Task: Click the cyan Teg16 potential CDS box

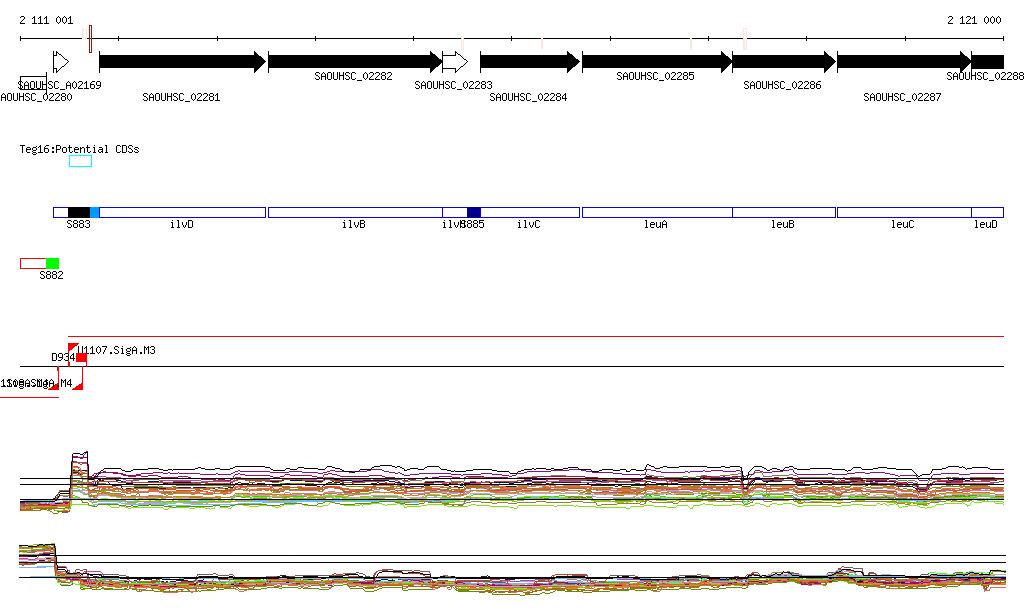Action: pos(80,161)
